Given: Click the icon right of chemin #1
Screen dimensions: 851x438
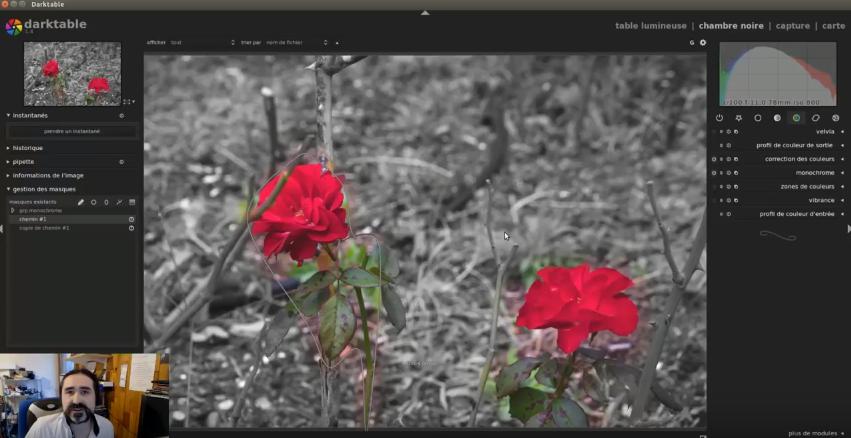Looking at the screenshot, I should [131, 219].
